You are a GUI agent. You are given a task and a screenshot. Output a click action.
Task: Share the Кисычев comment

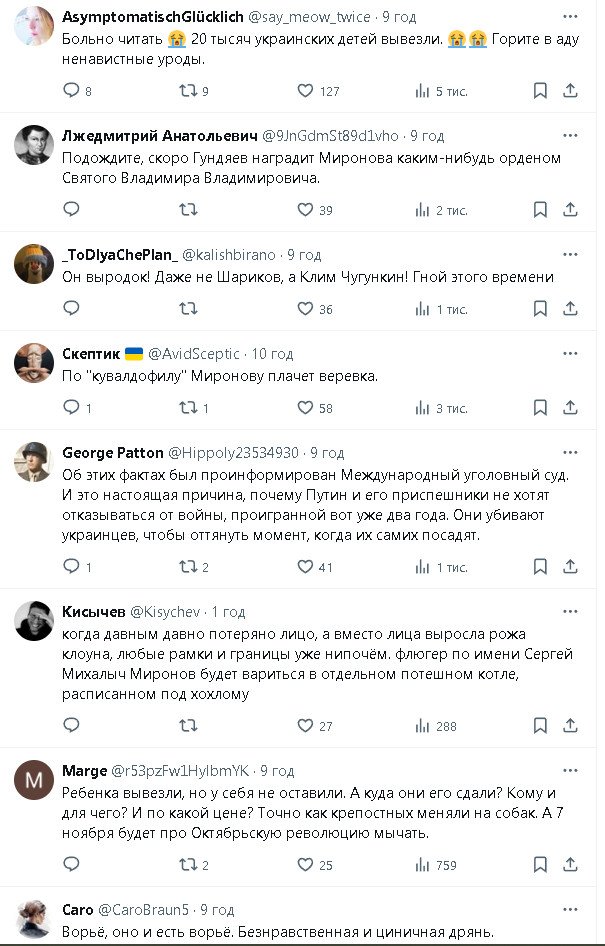click(x=571, y=726)
